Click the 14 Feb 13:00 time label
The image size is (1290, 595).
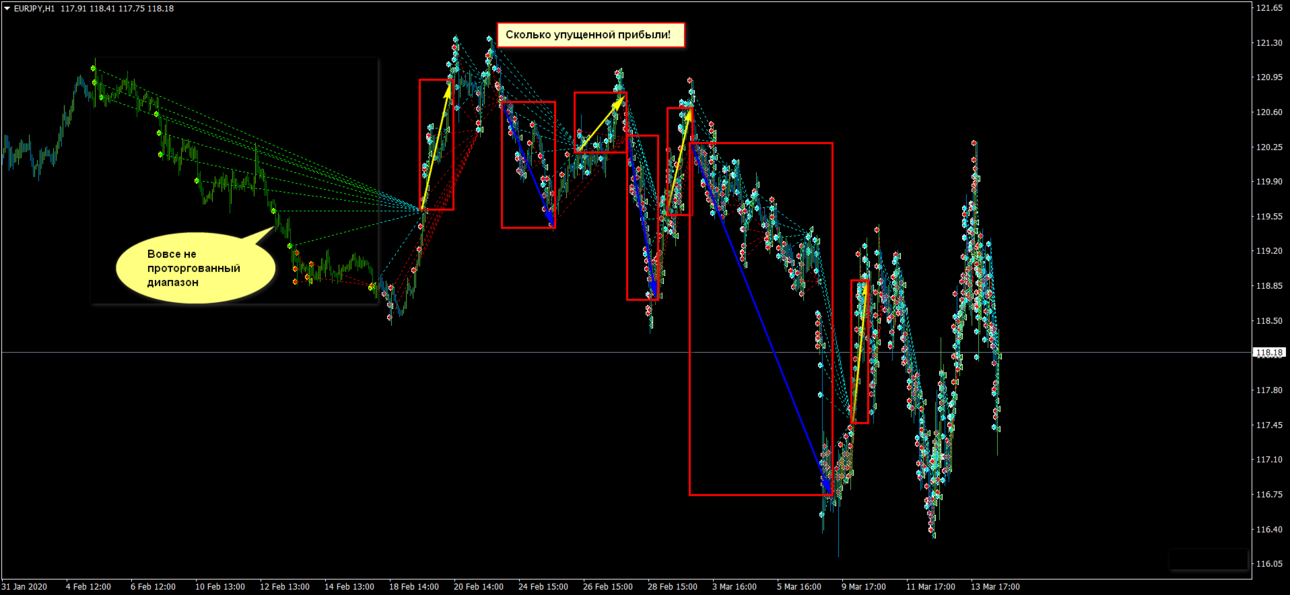click(x=349, y=587)
